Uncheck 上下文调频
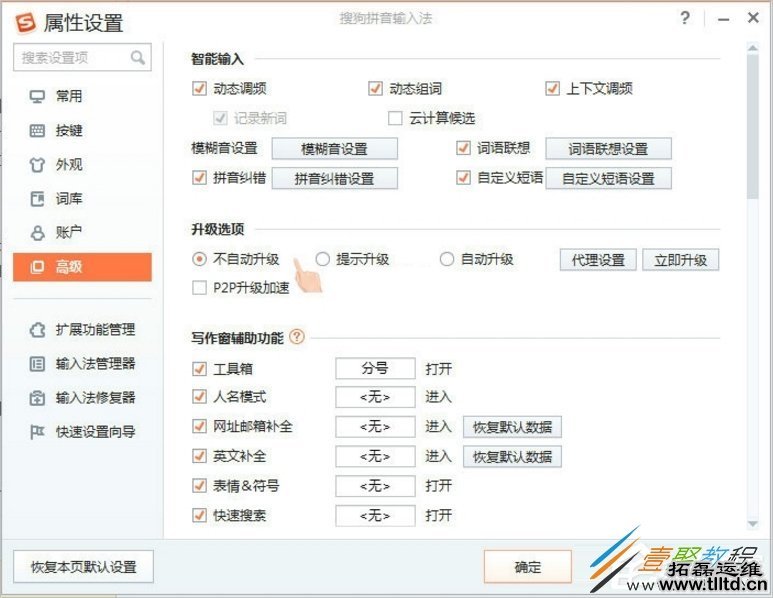This screenshot has width=773, height=598. click(552, 89)
